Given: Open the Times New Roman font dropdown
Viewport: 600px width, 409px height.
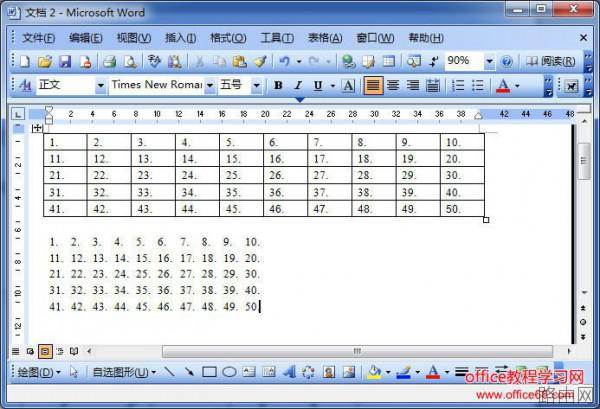Looking at the screenshot, I should click(210, 85).
